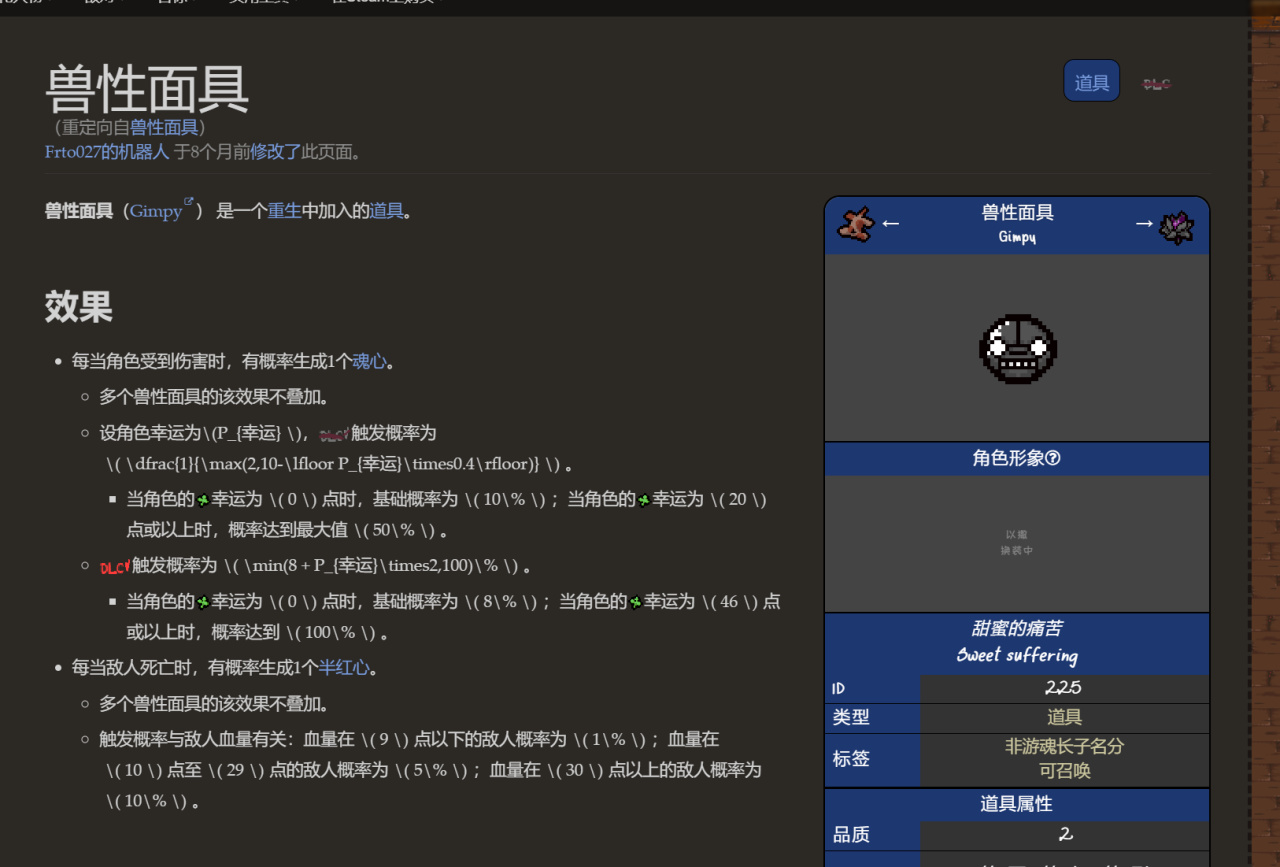Open the 半红心 link
Screen dimensions: 1280x867
point(344,667)
